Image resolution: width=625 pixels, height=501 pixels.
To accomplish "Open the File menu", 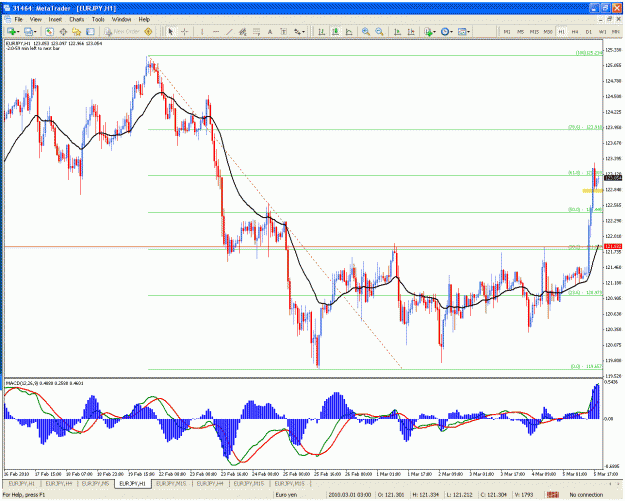I will tap(19, 19).
